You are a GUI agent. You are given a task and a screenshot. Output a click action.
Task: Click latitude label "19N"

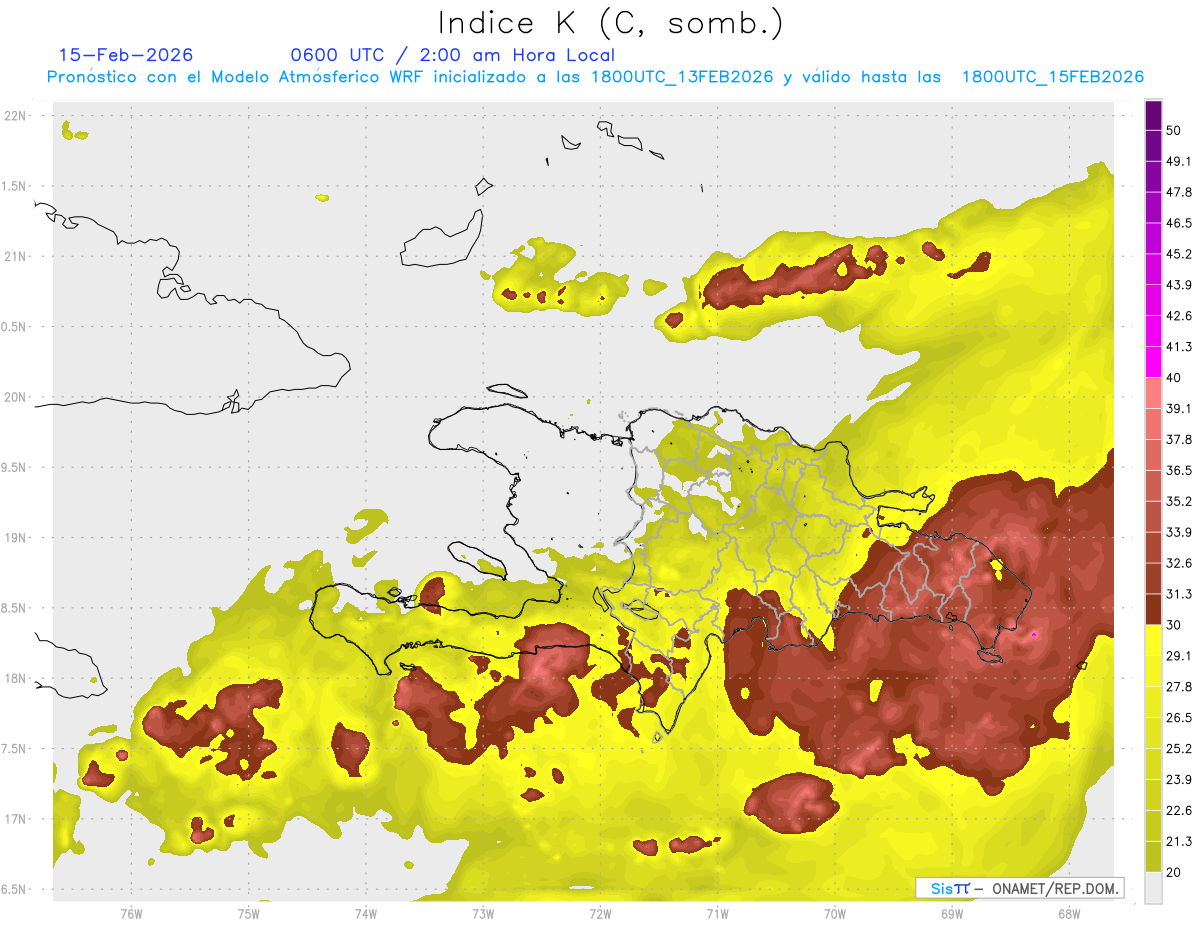(x=16, y=538)
